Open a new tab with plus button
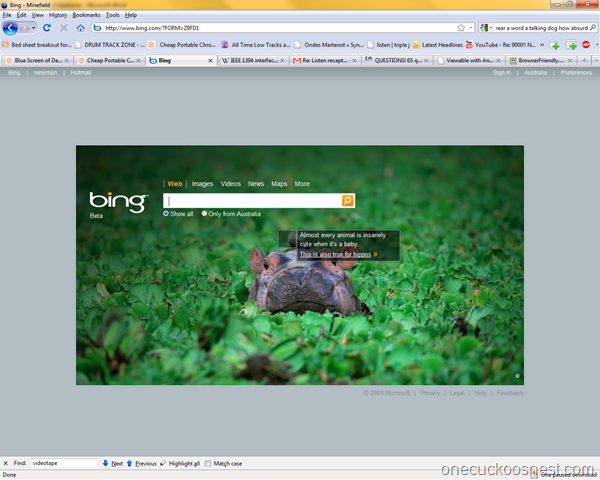The image size is (600, 480). point(584,60)
